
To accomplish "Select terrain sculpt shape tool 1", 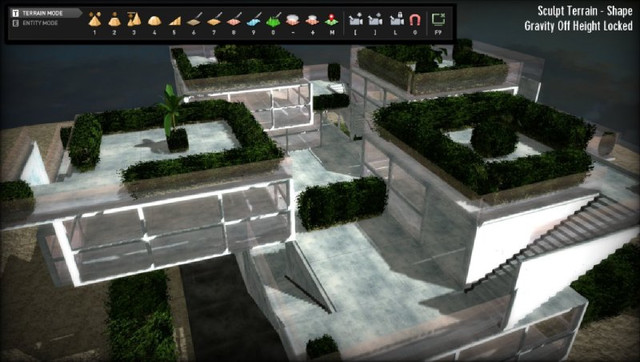I will pos(95,20).
